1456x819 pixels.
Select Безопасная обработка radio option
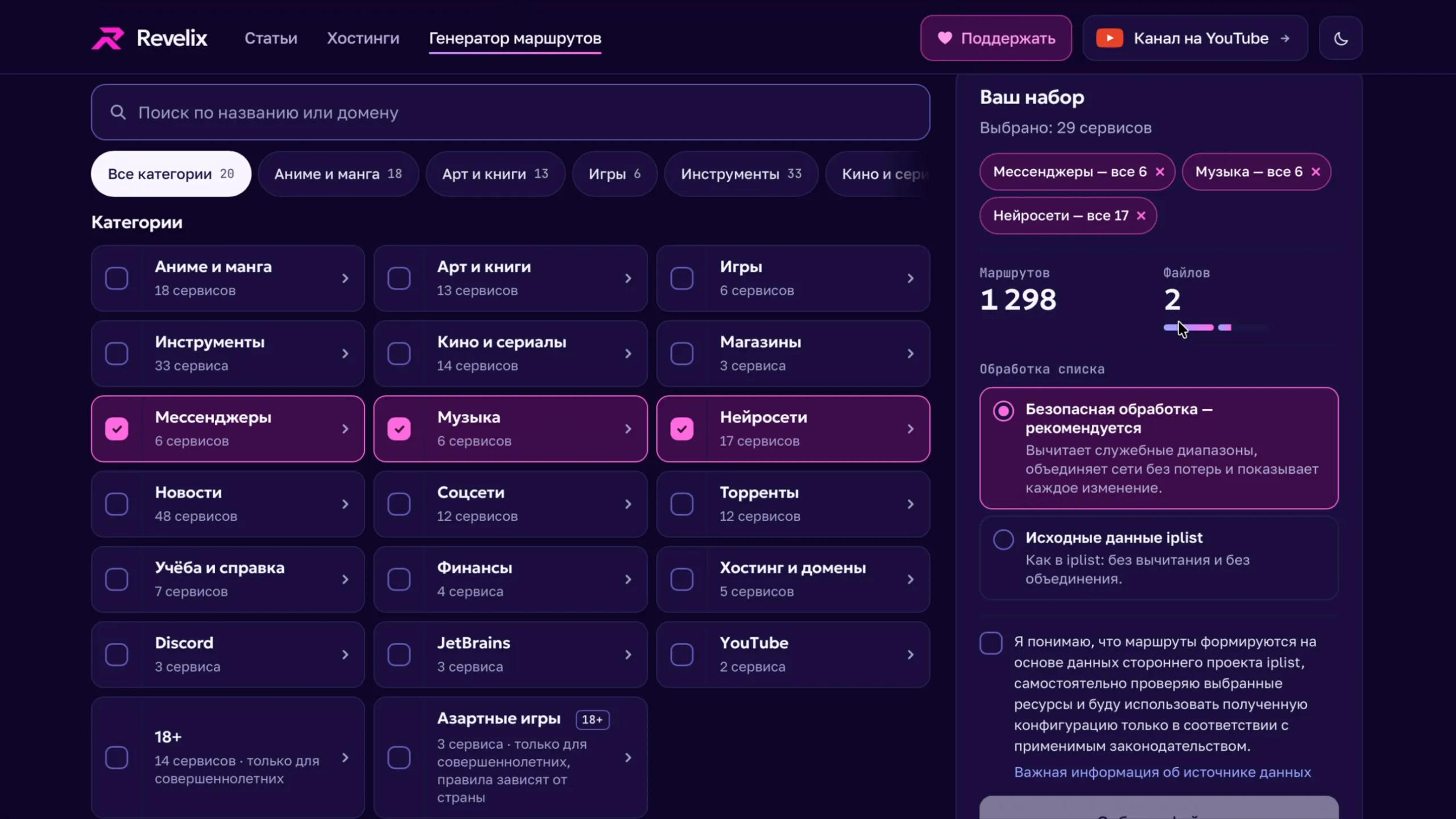[1003, 411]
